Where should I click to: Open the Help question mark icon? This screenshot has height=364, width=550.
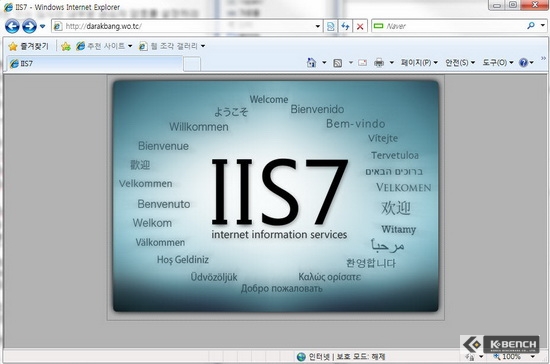click(x=523, y=63)
